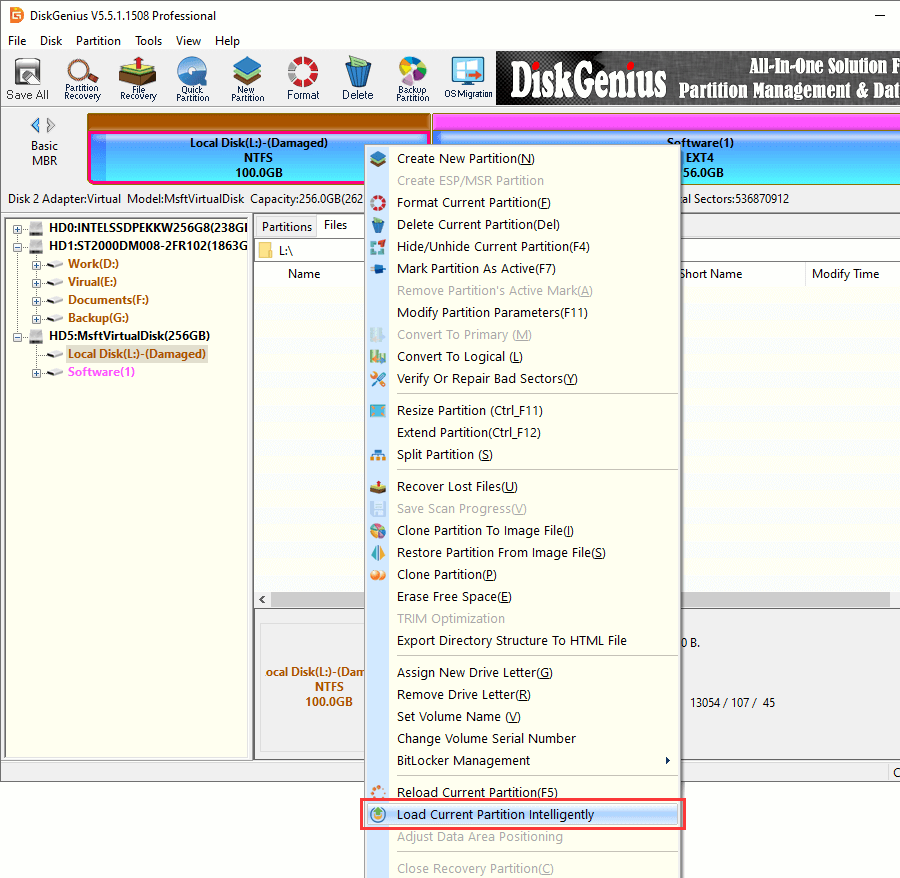Choose Change Volume Serial Number
The image size is (900, 878).
click(x=522, y=739)
